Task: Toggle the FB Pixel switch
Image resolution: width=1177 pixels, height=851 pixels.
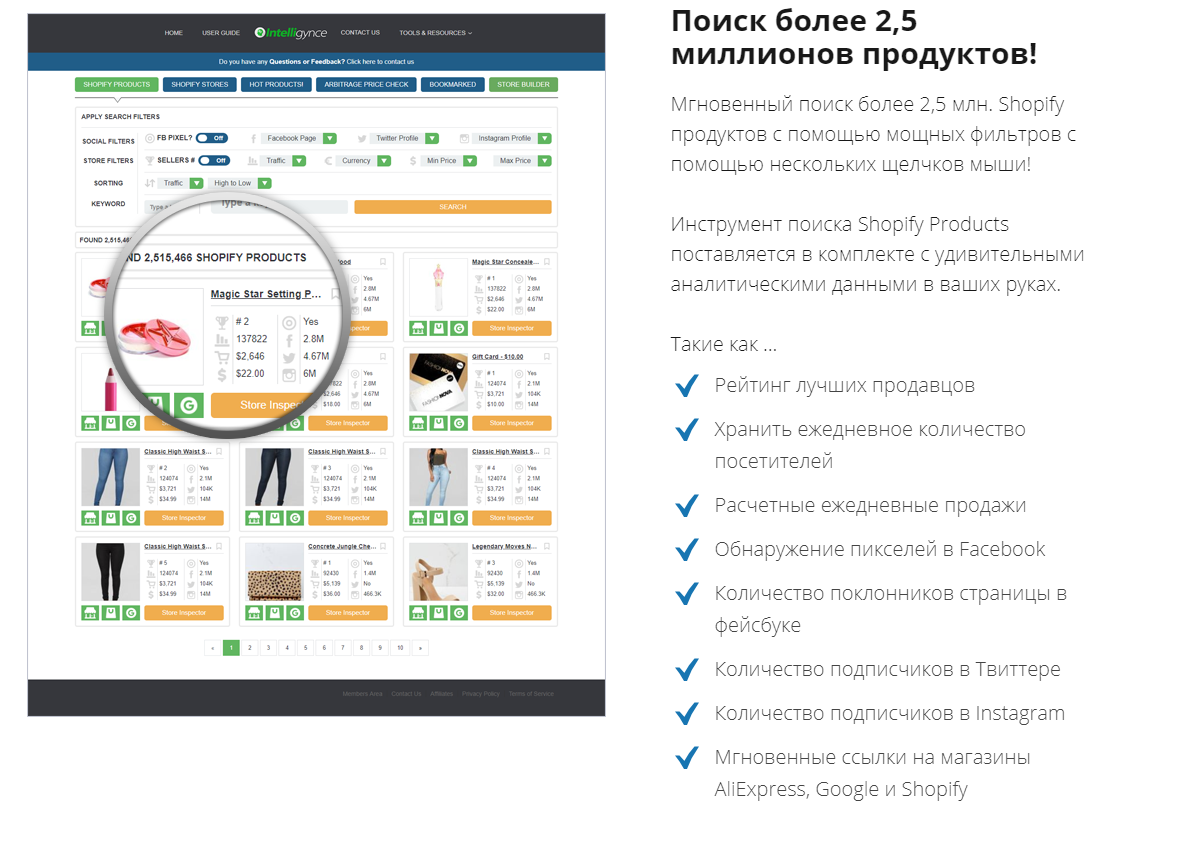Action: 211,138
